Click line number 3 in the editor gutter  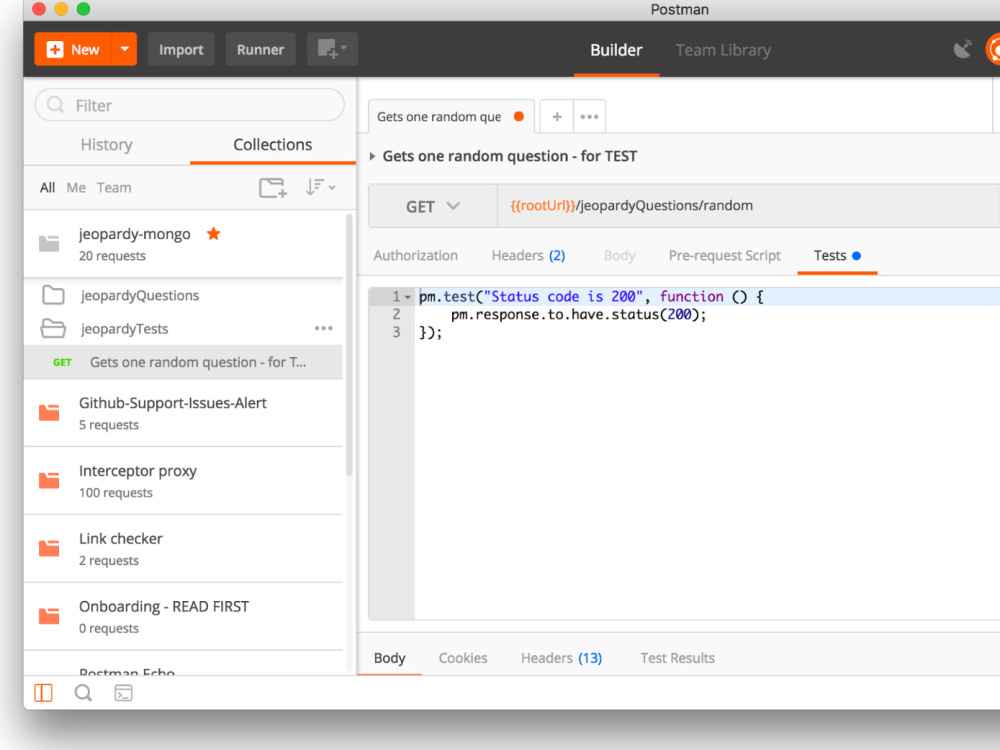396,332
